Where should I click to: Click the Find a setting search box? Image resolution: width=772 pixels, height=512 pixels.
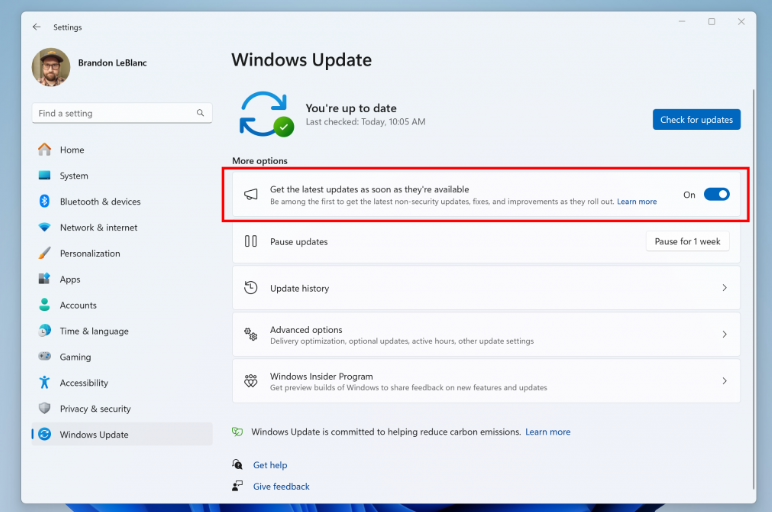(122, 113)
